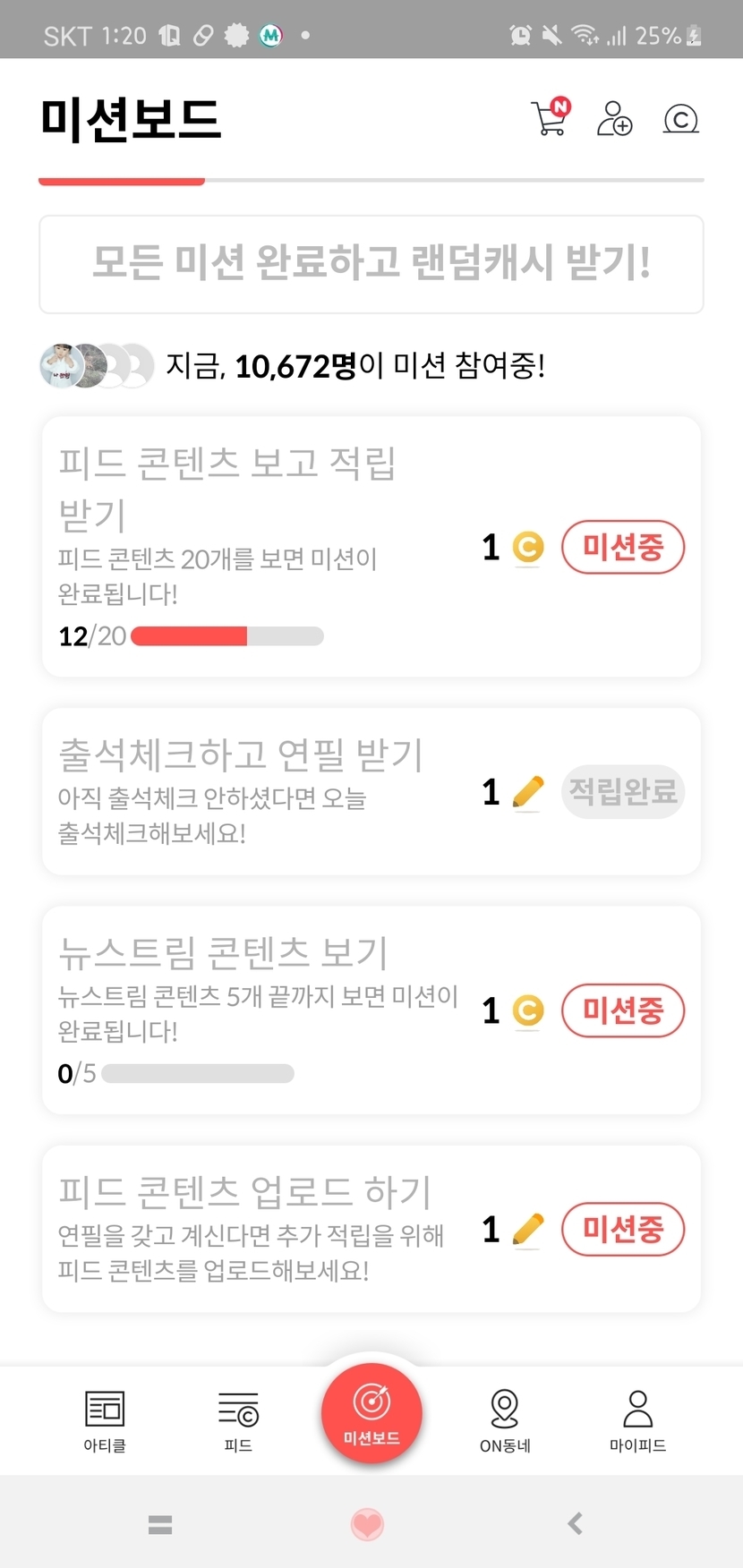Screen dimensions: 743x1568
Task: Click the 0/5 뉴스트림 progress bar
Action: tap(198, 1073)
